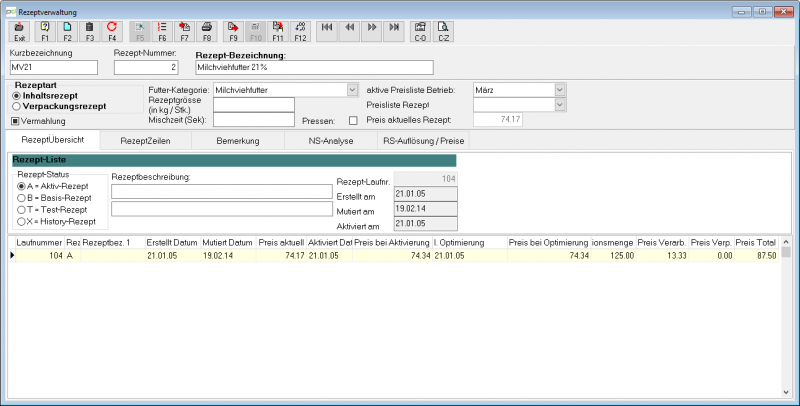The image size is (800, 406).
Task: Click the greyed F10 calculator icon
Action: [256, 32]
